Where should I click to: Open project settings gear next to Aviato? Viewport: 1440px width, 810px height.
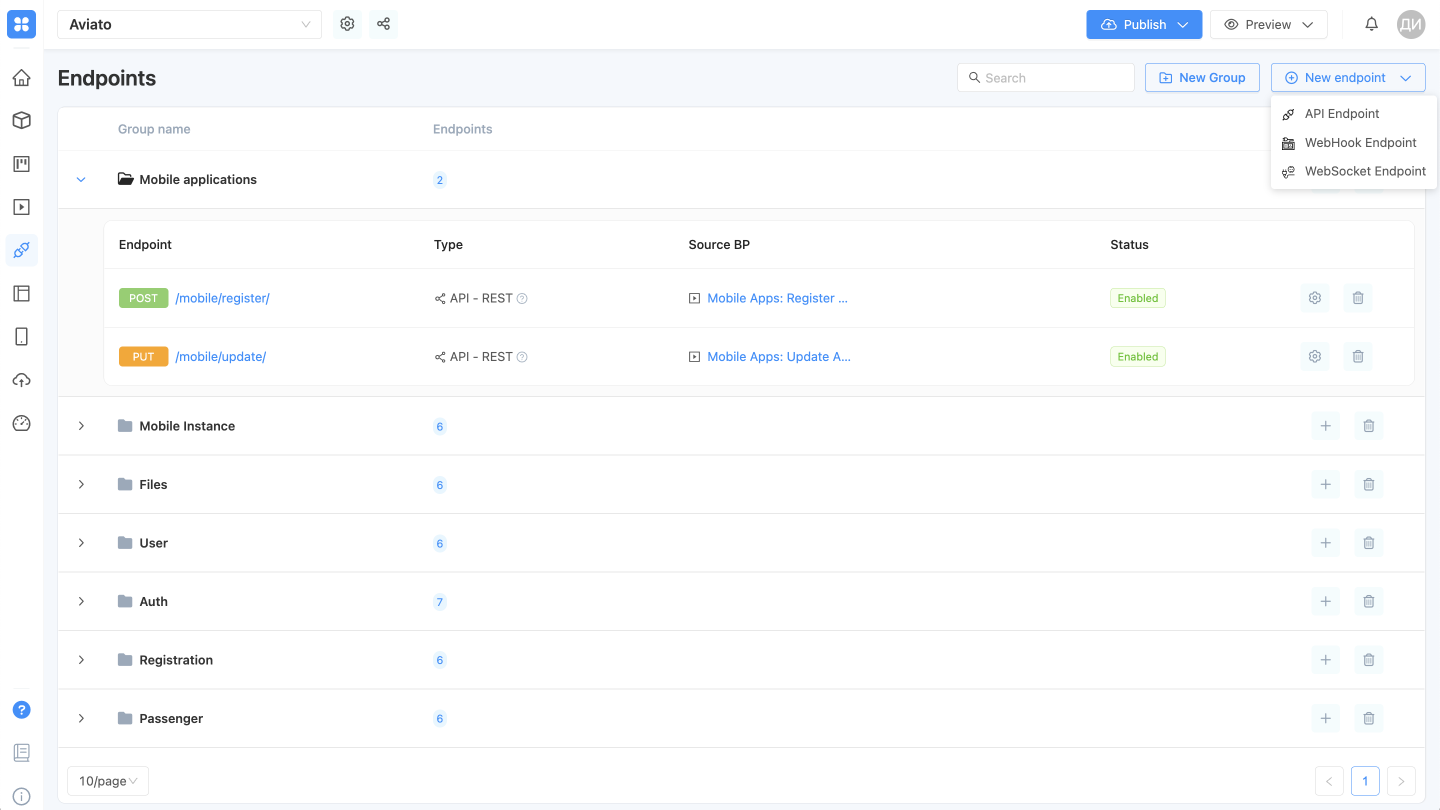(x=347, y=23)
